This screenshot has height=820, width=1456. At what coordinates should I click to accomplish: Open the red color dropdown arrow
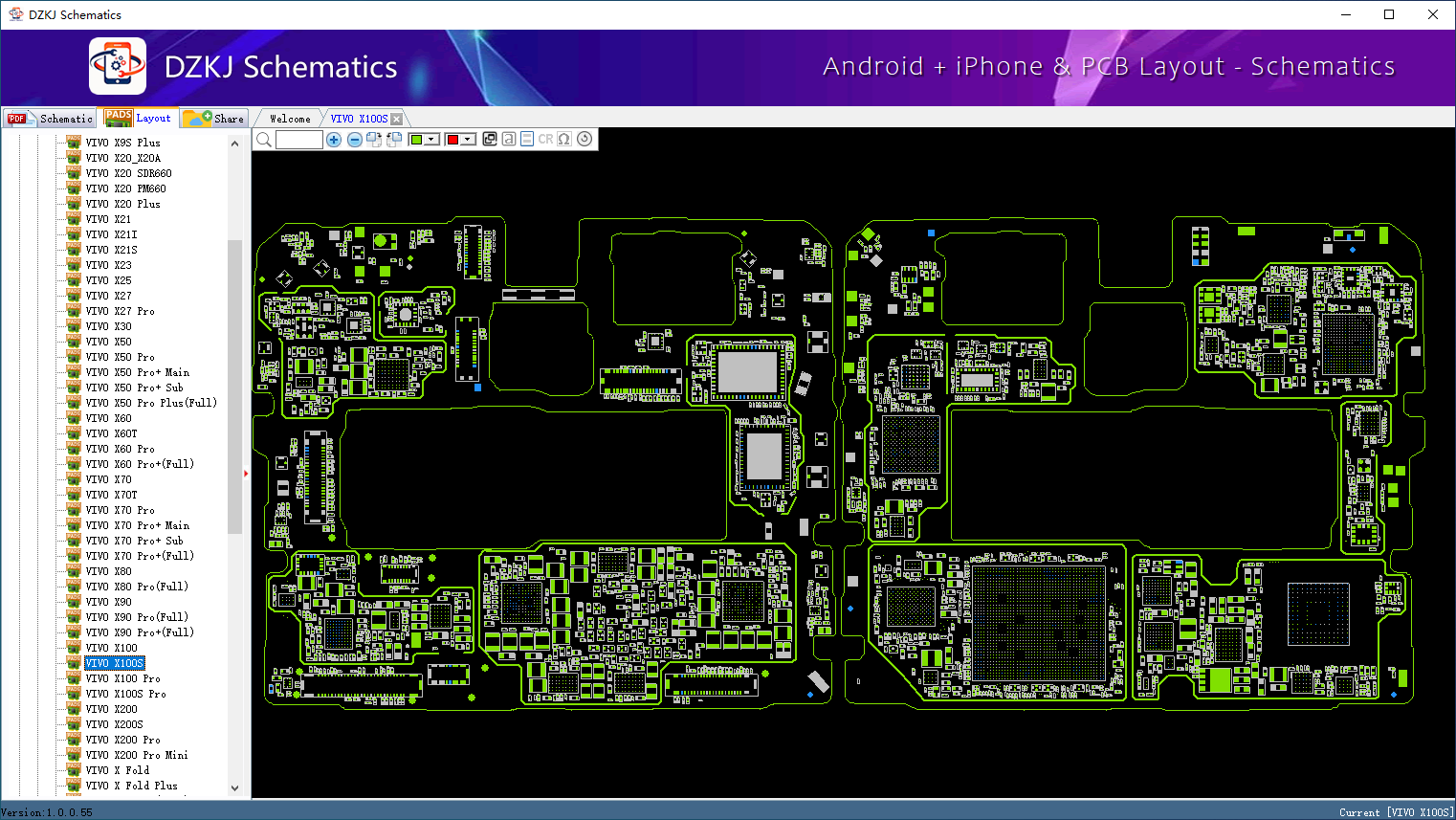pos(468,140)
